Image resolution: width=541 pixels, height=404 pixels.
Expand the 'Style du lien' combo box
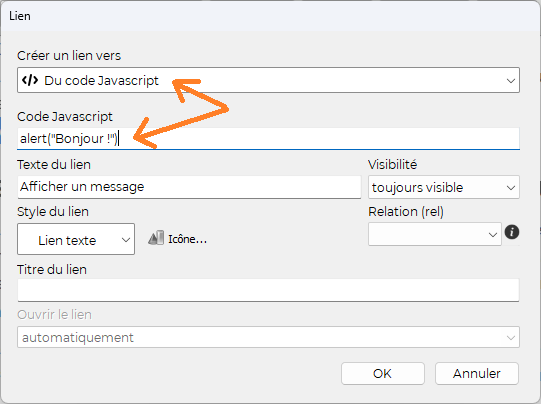click(x=76, y=239)
